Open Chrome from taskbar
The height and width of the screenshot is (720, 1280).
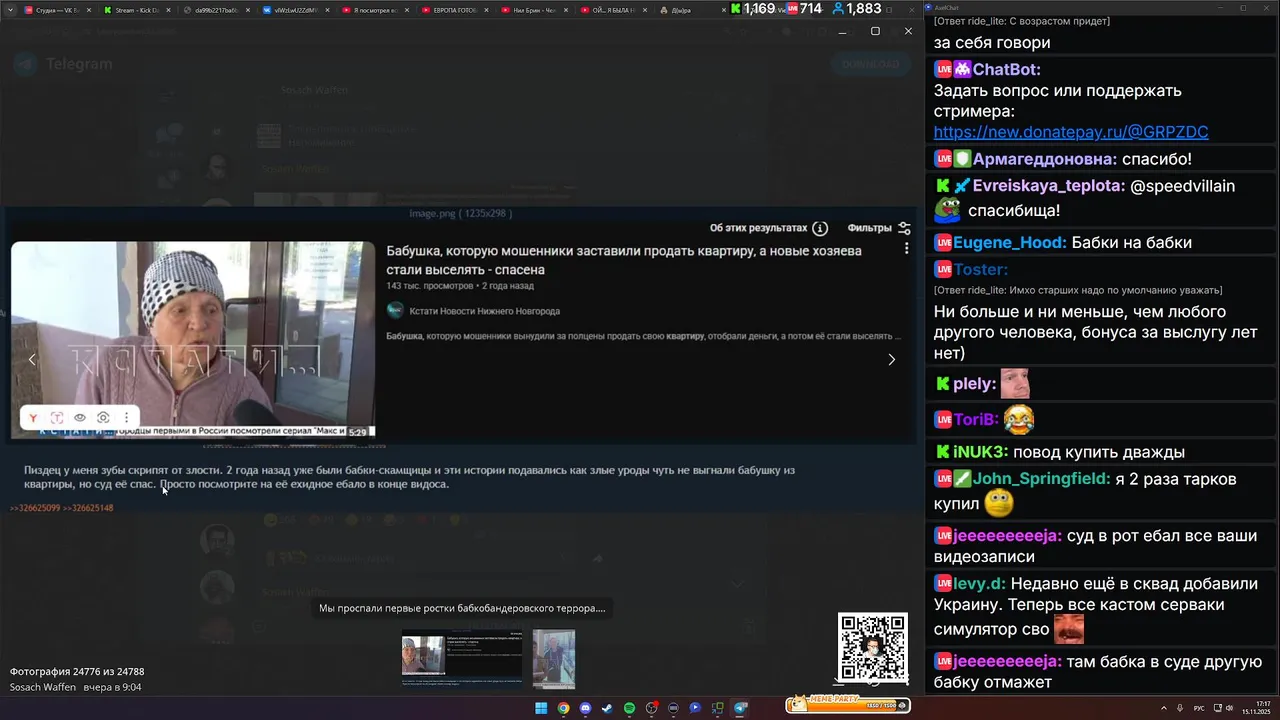[x=563, y=708]
